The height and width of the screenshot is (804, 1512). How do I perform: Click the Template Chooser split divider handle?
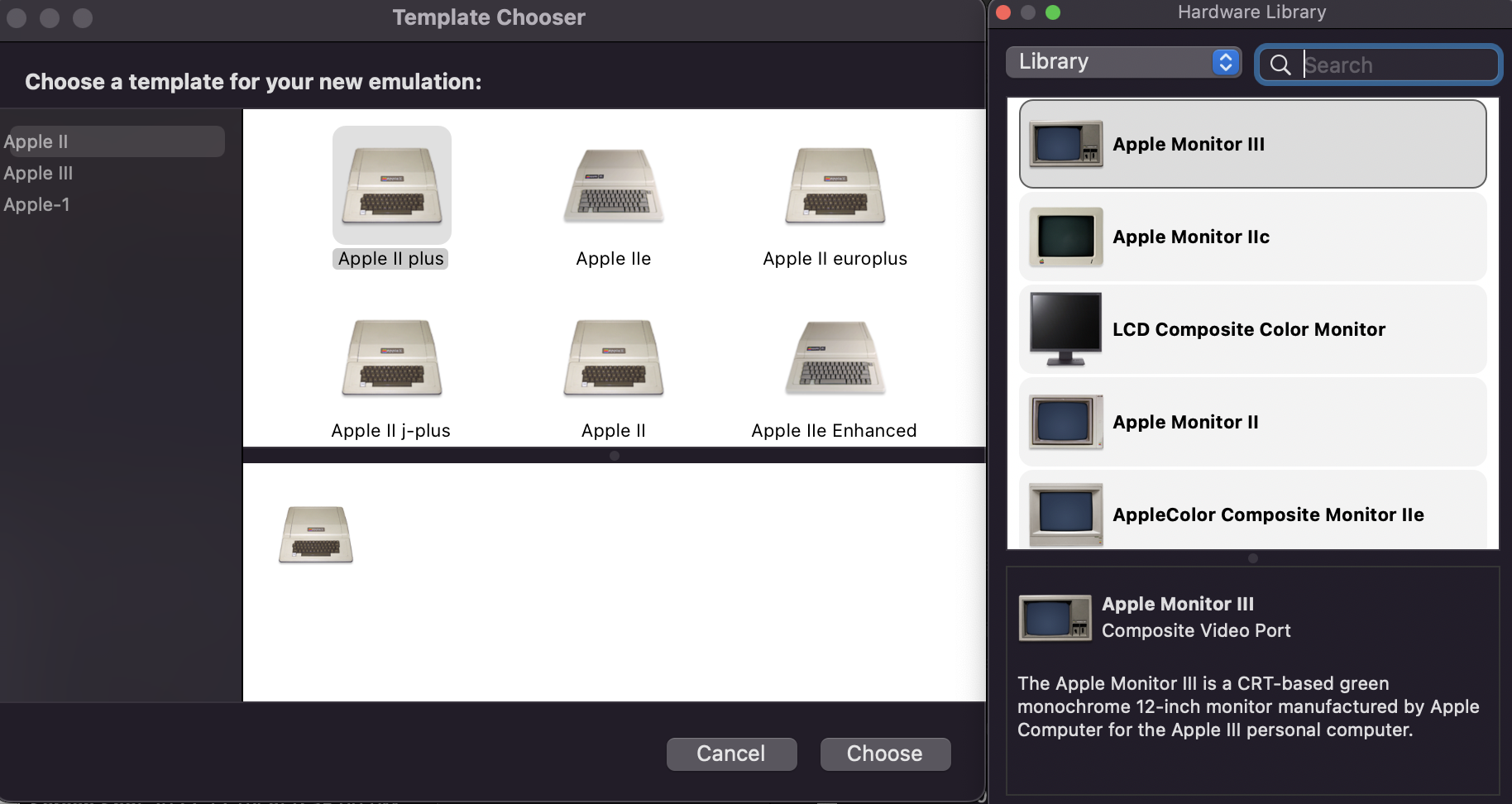tap(614, 456)
